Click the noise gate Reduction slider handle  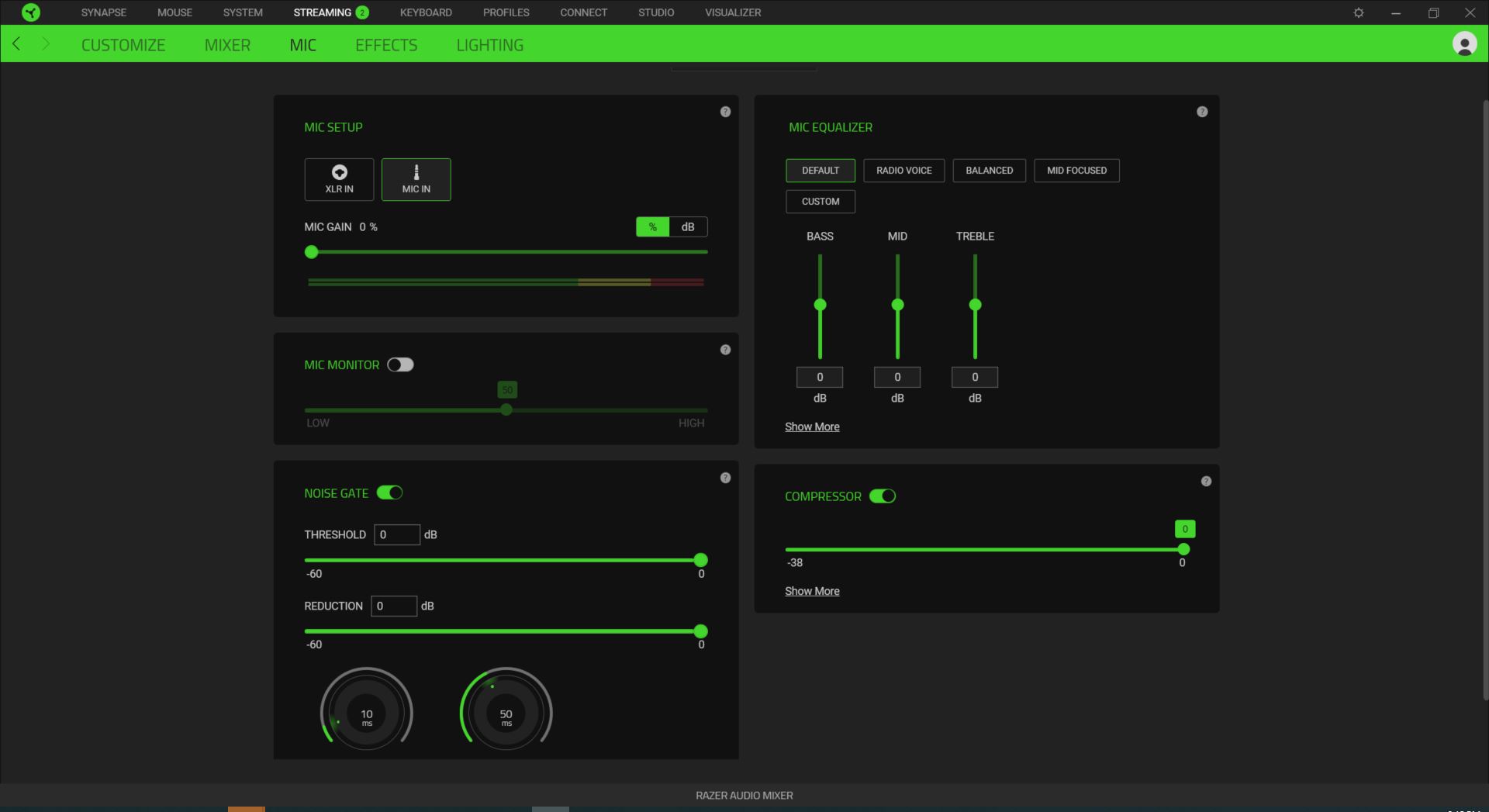tap(700, 631)
